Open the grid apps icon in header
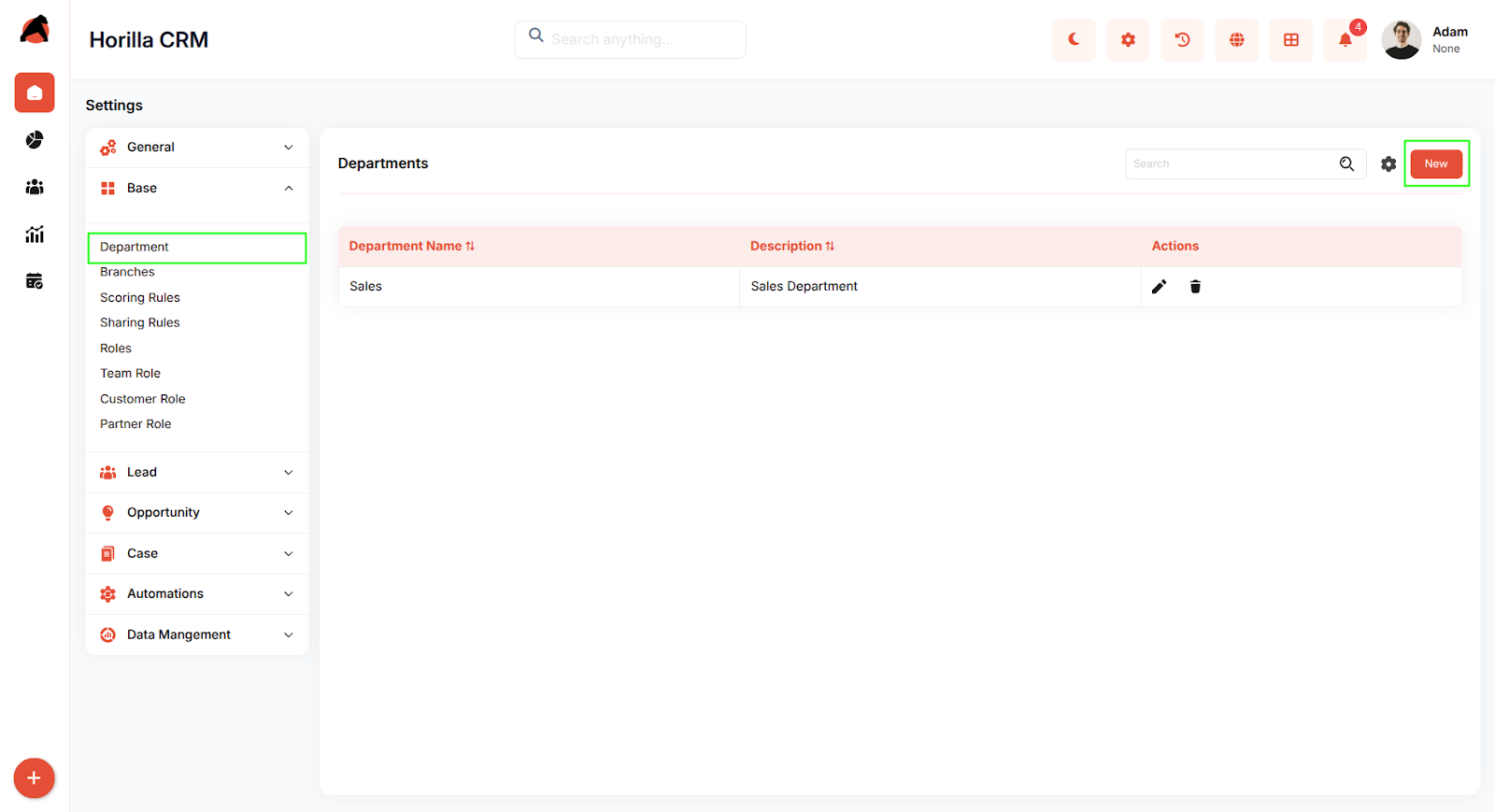The height and width of the screenshot is (812, 1495). pyautogui.click(x=1290, y=40)
